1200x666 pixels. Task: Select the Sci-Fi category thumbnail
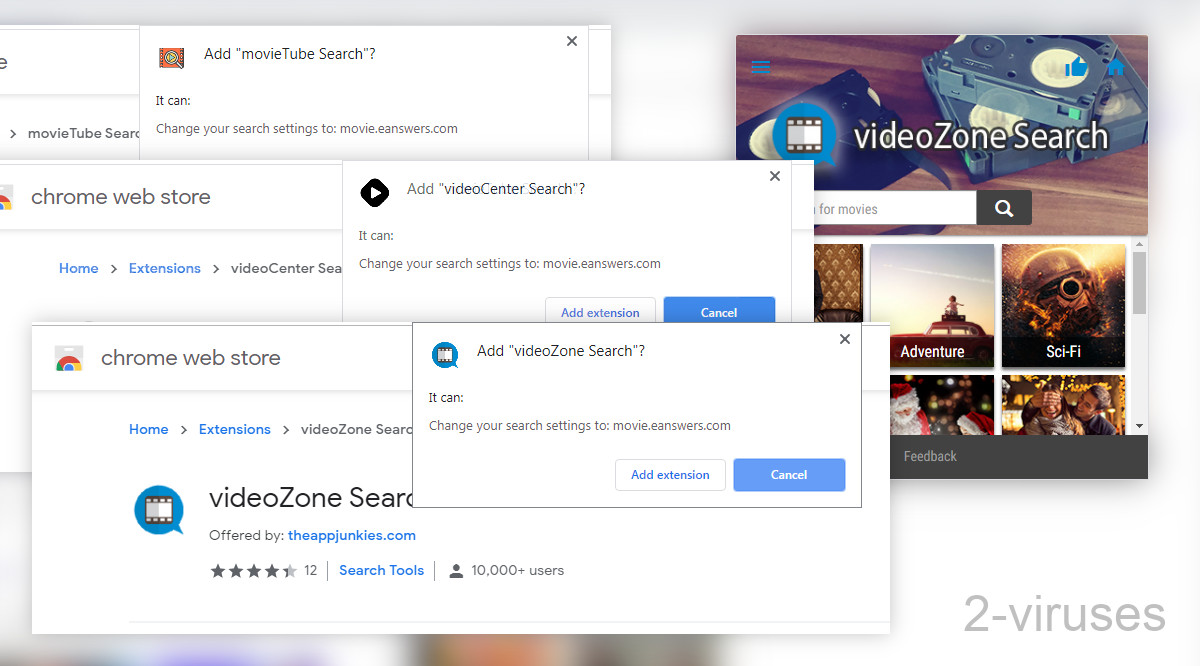tap(1063, 306)
